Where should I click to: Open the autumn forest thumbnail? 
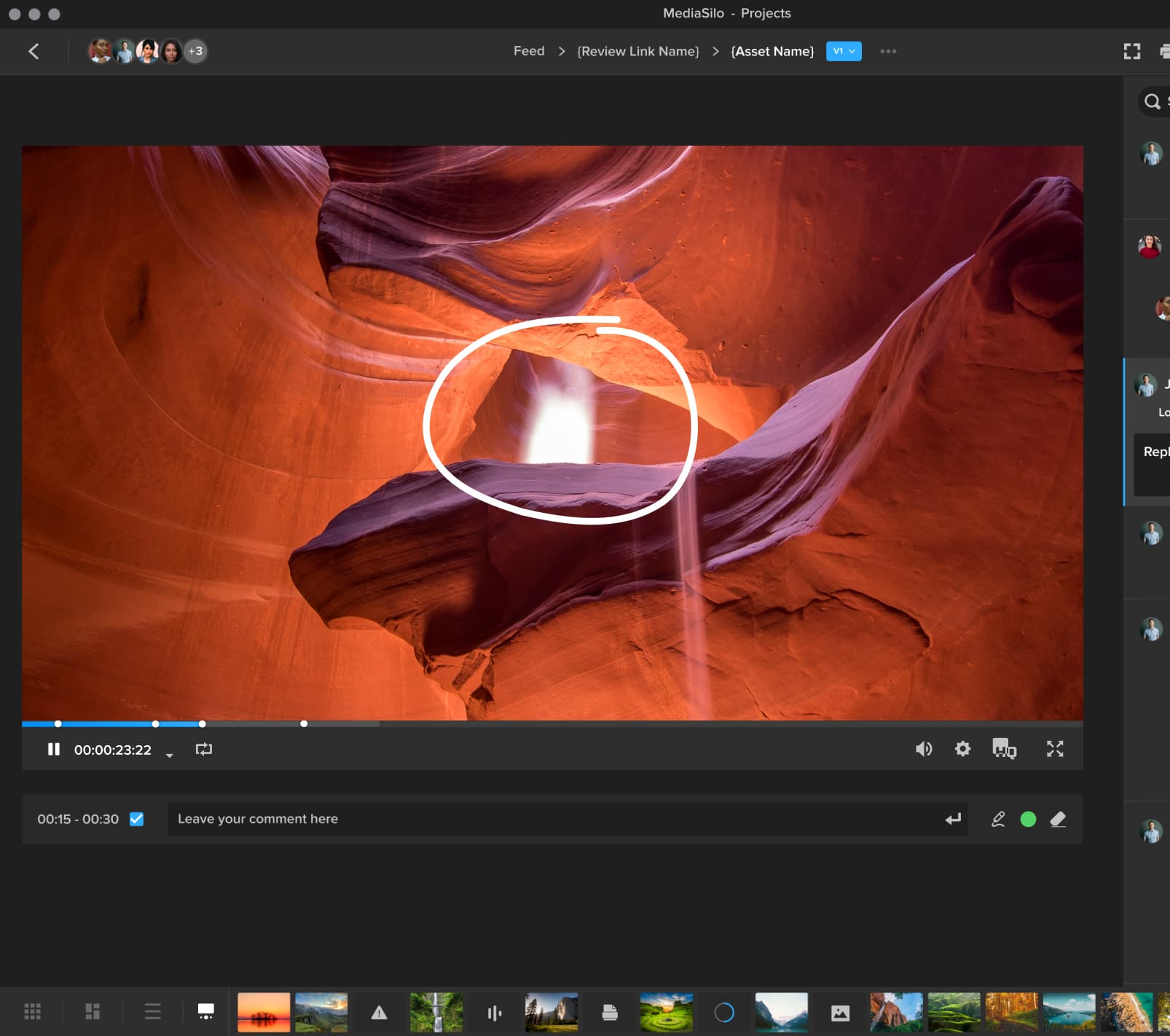pos(1011,1011)
